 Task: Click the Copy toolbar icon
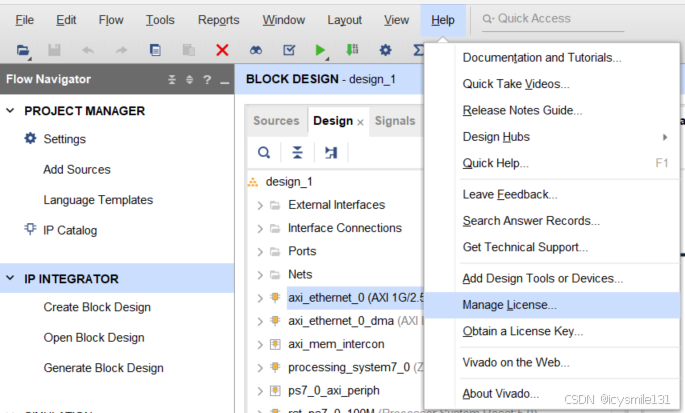coord(155,50)
